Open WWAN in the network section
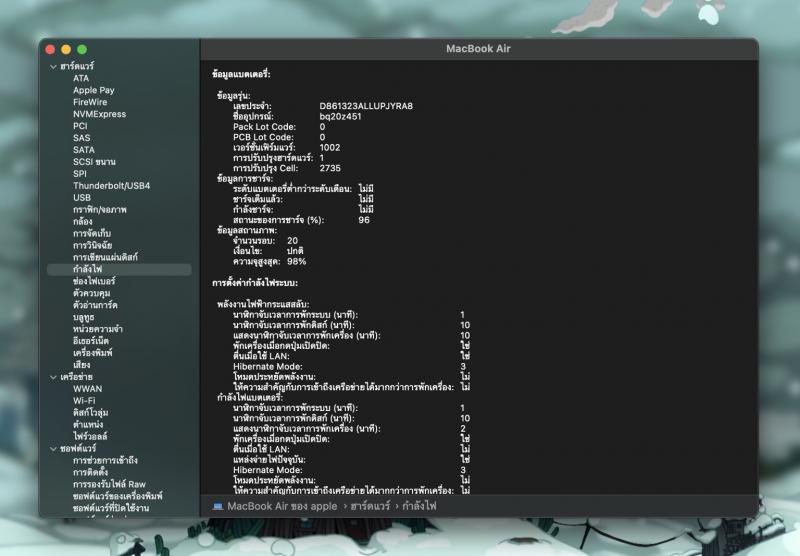This screenshot has width=800, height=556. [x=87, y=388]
